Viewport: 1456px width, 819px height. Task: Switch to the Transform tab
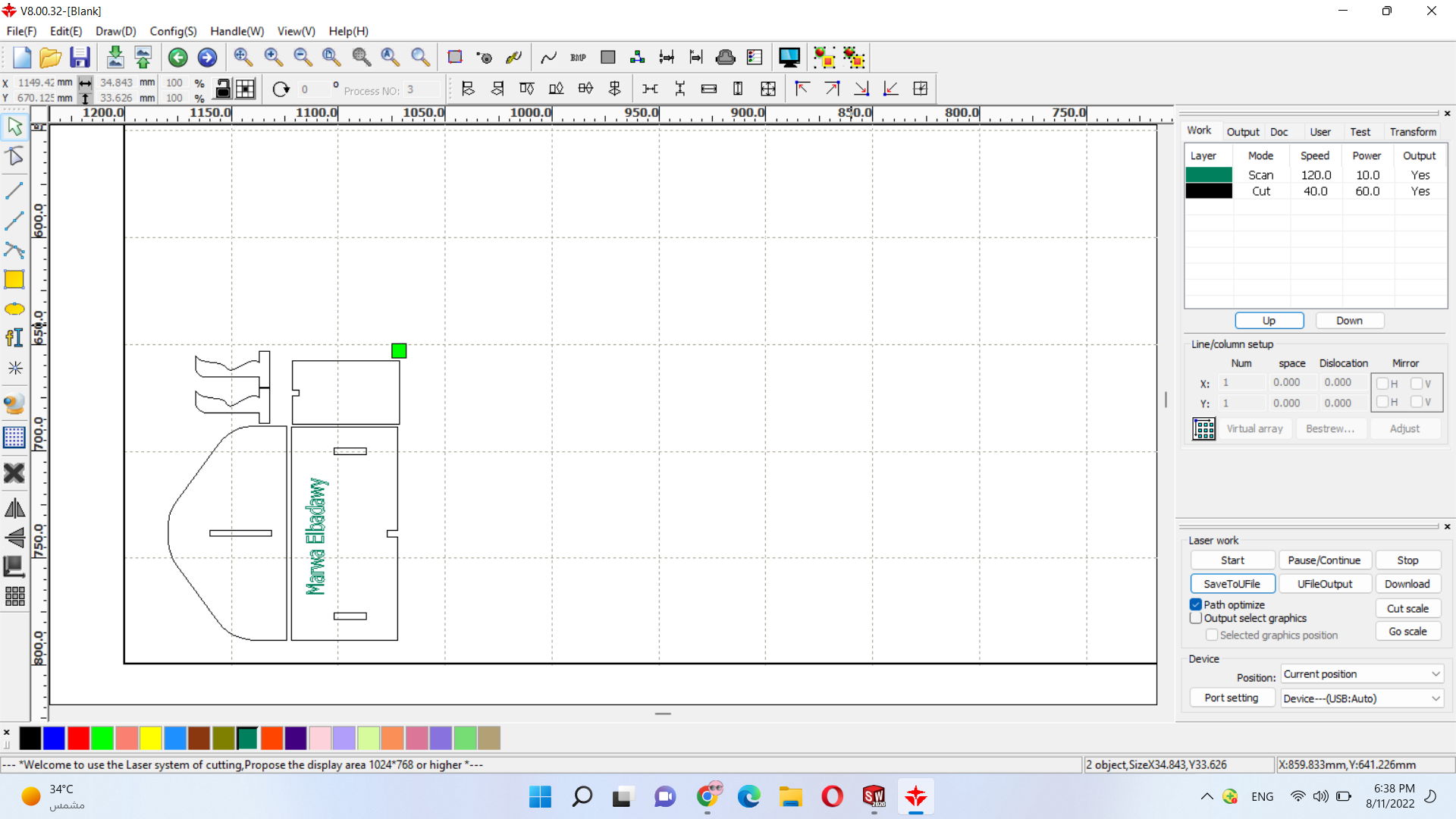point(1413,131)
